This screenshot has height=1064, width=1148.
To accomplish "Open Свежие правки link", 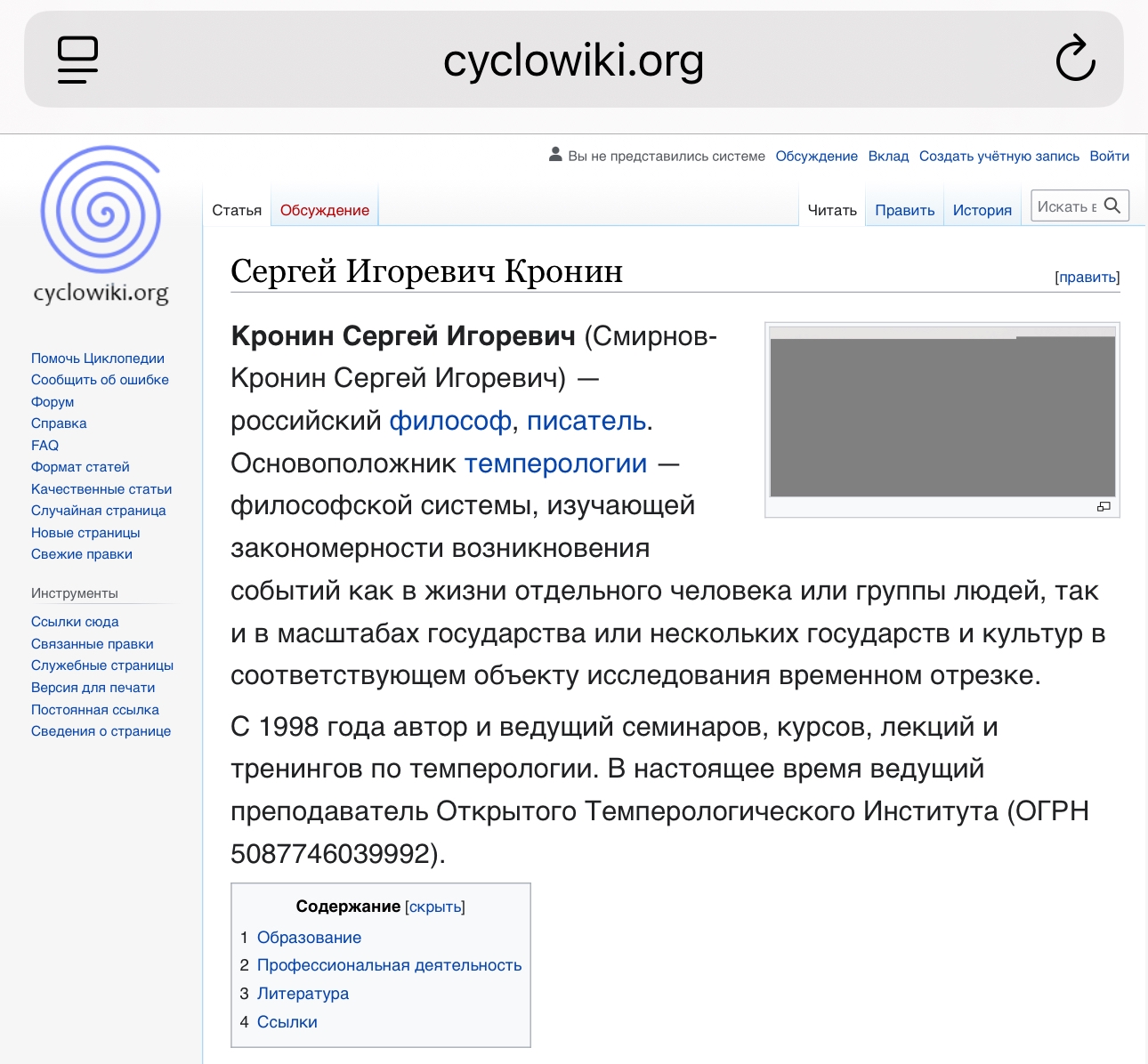I will pos(82,554).
